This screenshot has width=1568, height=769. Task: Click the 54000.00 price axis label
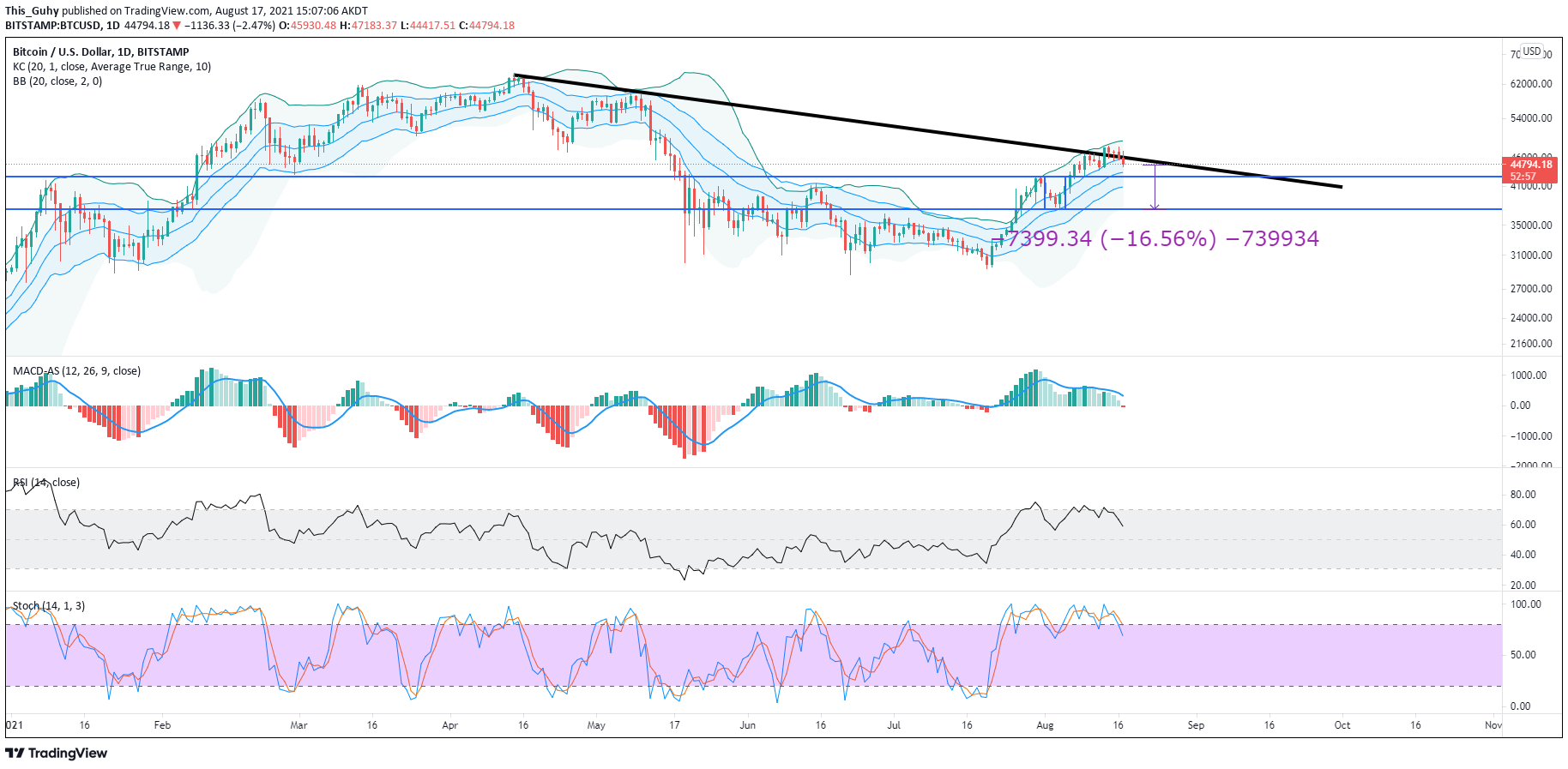(x=1531, y=118)
